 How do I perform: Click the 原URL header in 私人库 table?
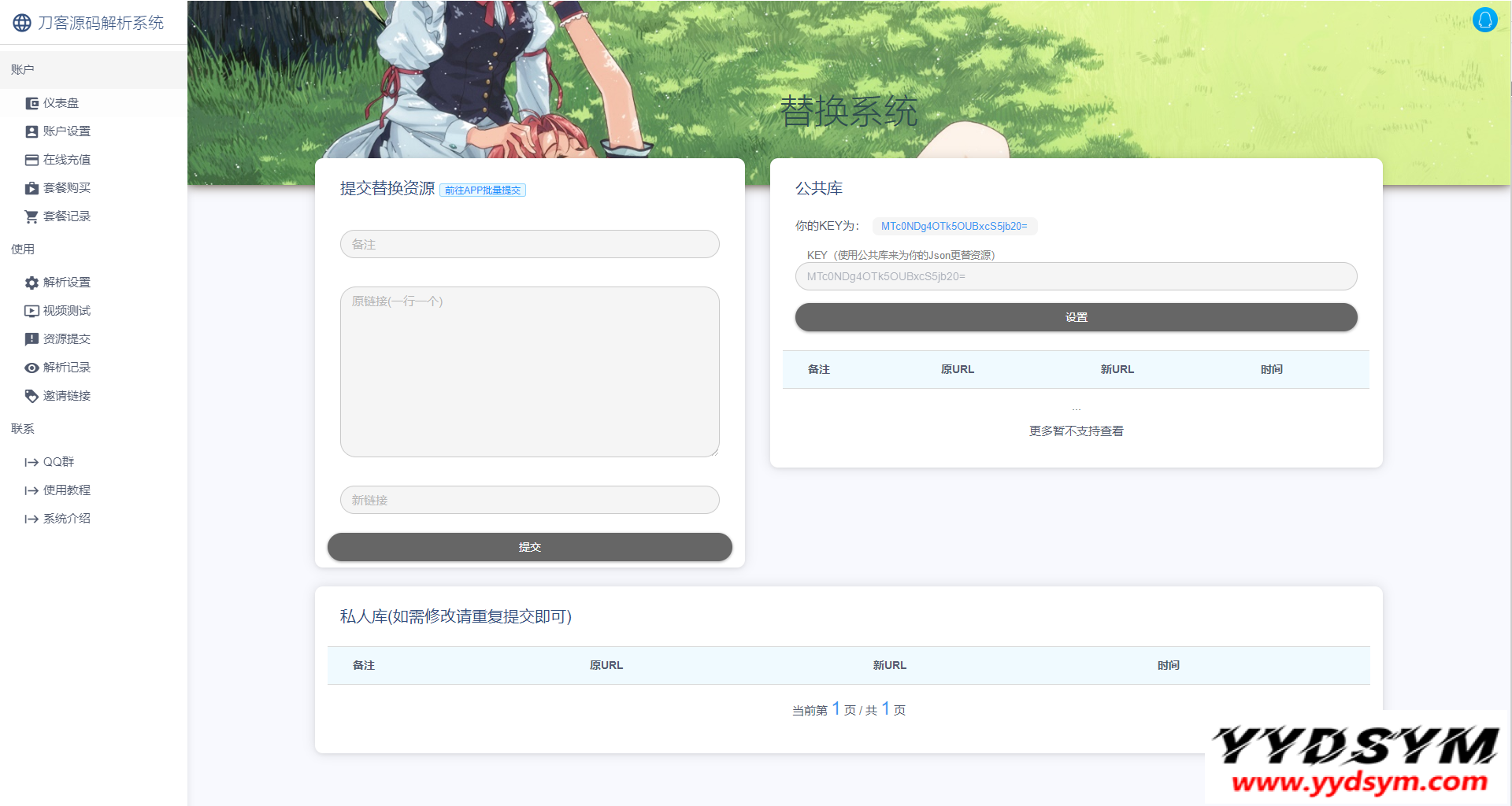click(x=606, y=665)
